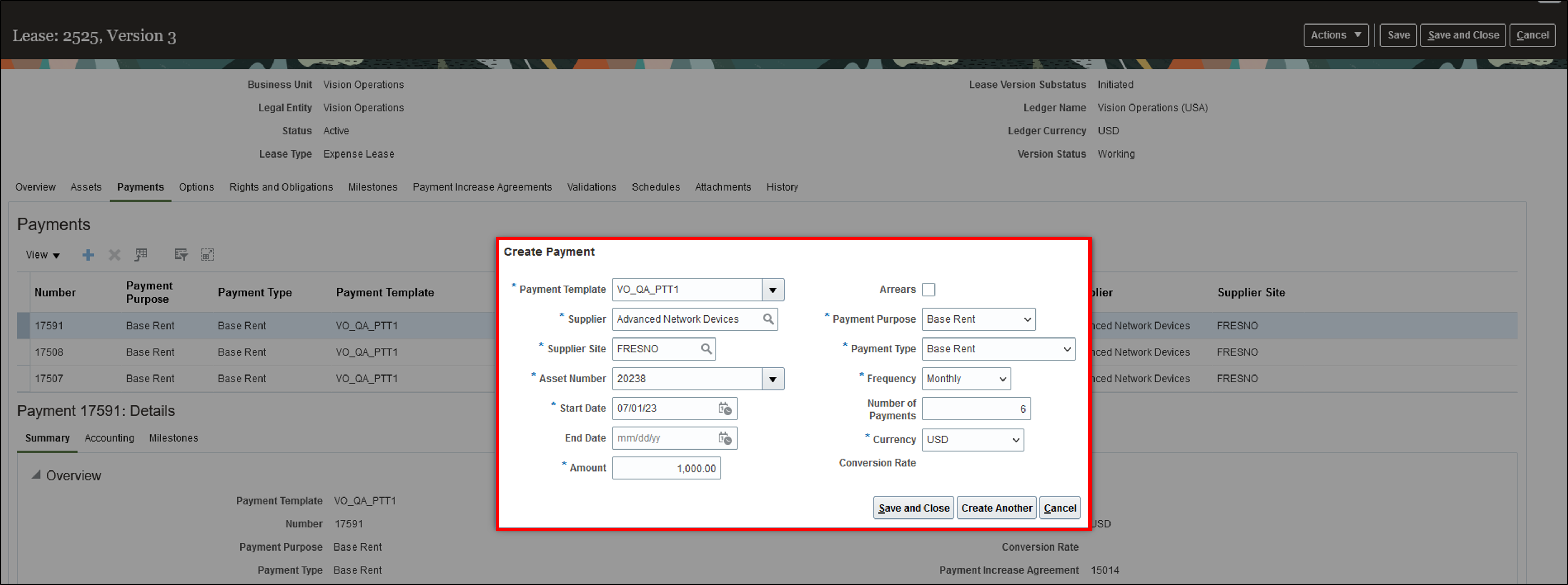Click Create Another button
The image size is (1568, 585).
pyautogui.click(x=996, y=508)
